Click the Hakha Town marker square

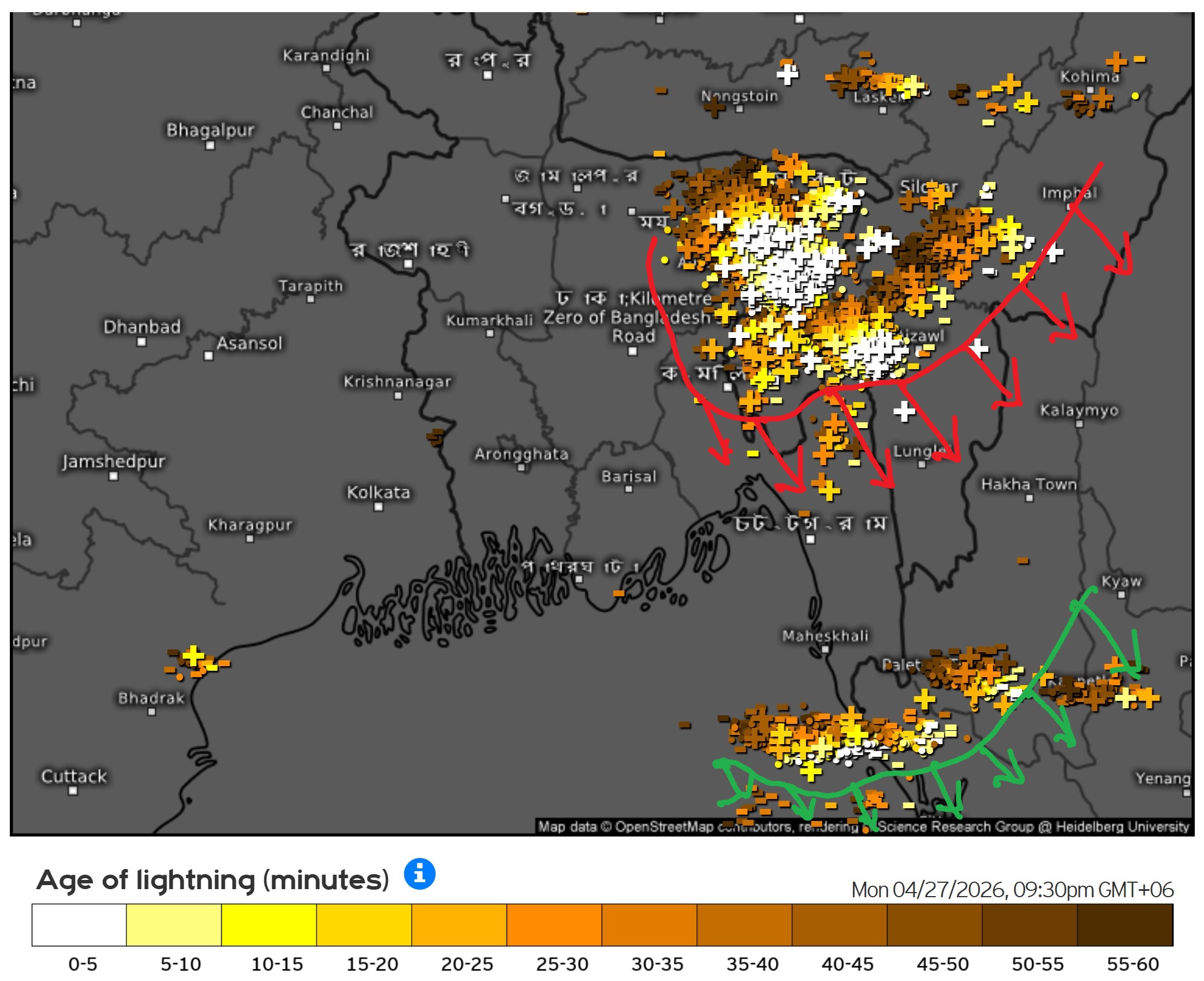click(x=1029, y=498)
